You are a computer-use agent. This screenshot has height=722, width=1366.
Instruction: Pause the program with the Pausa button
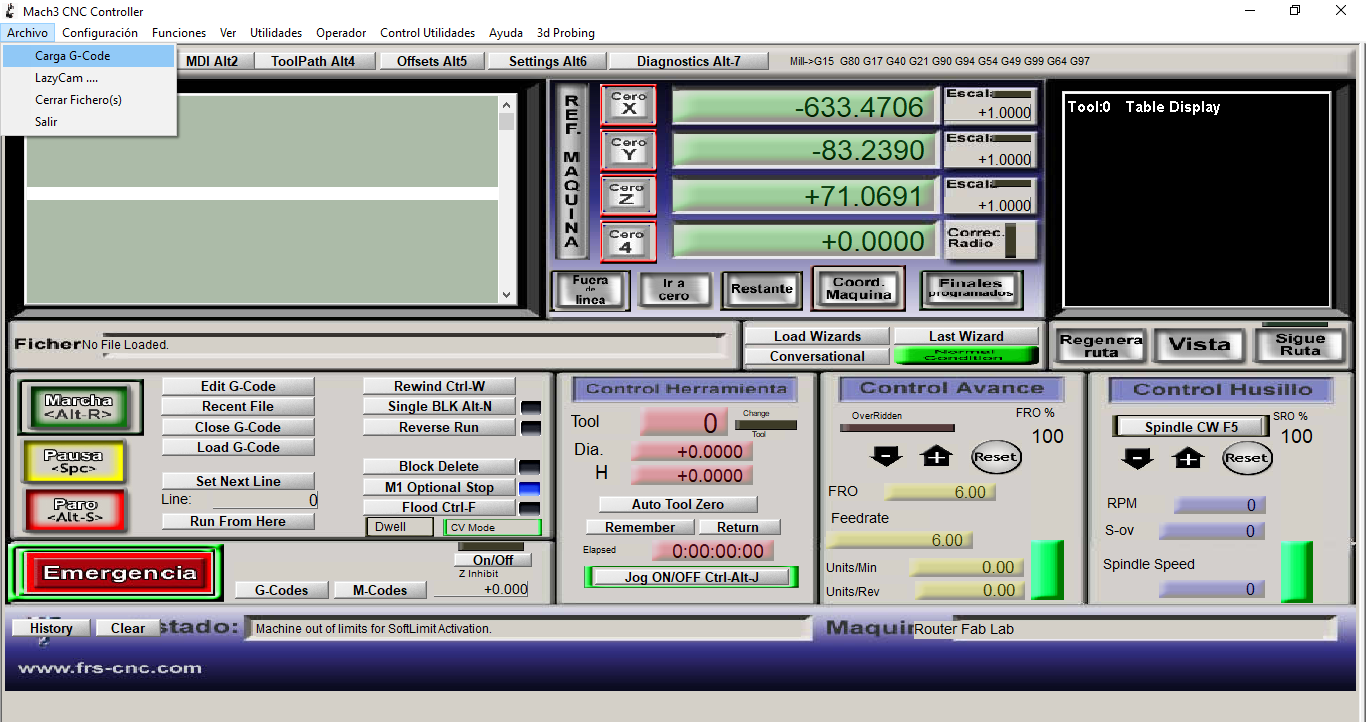(x=74, y=462)
